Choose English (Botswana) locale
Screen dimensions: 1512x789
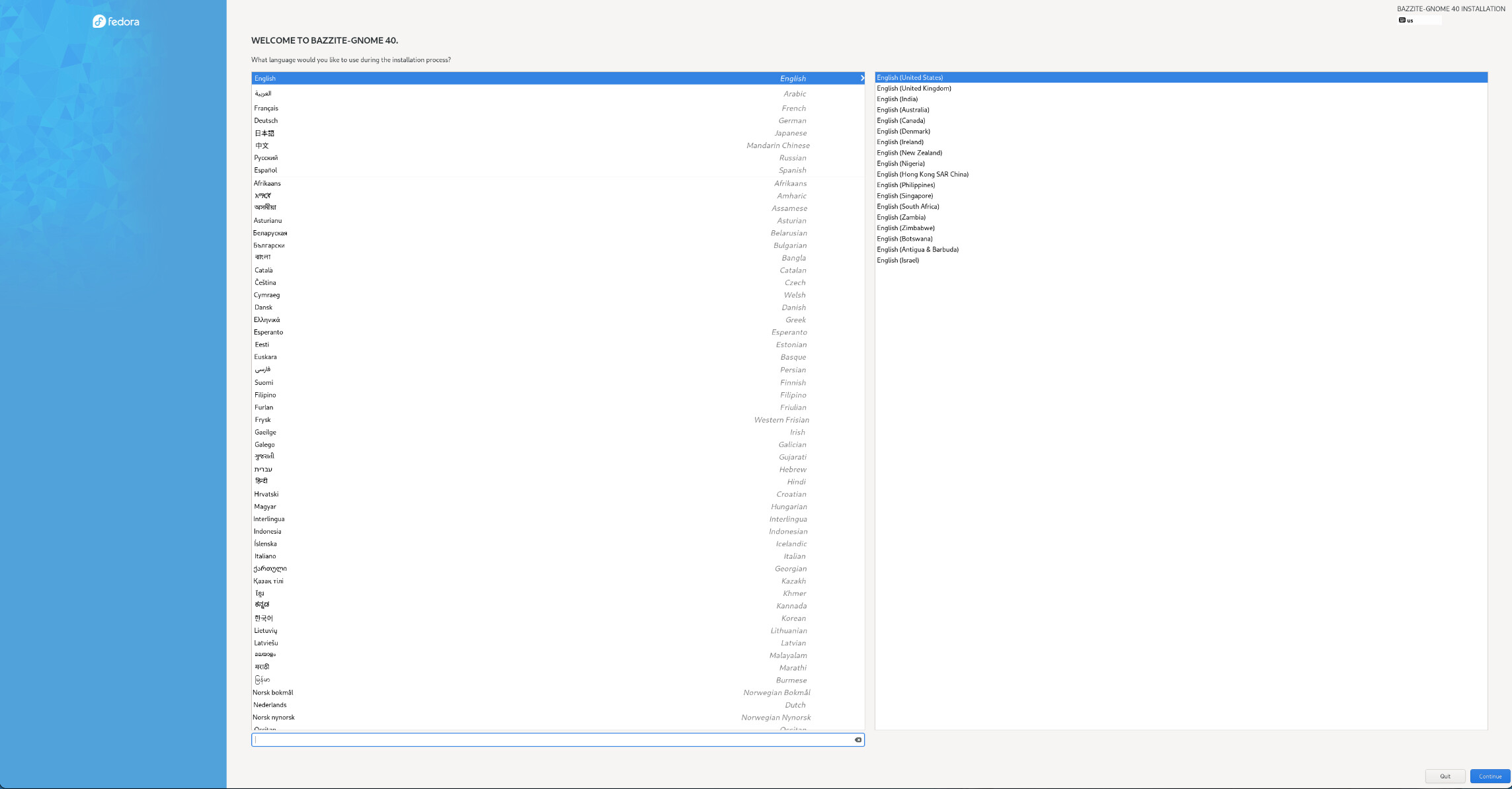pyautogui.click(x=1181, y=239)
